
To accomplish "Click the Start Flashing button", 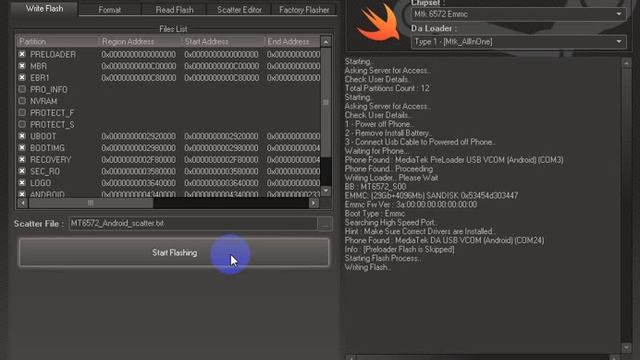I will 174,253.
